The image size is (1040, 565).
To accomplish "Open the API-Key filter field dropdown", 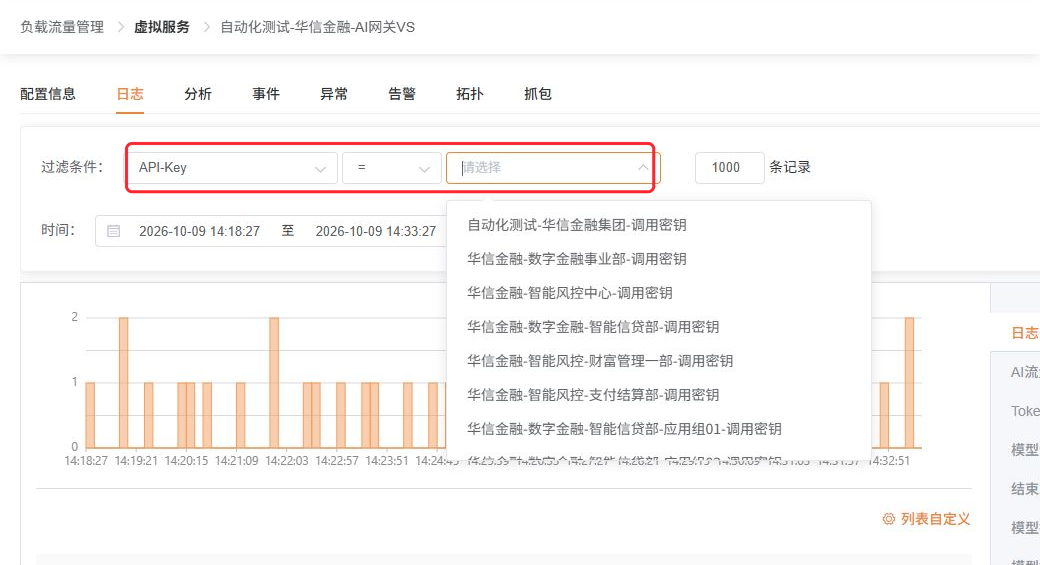I will pos(233,168).
